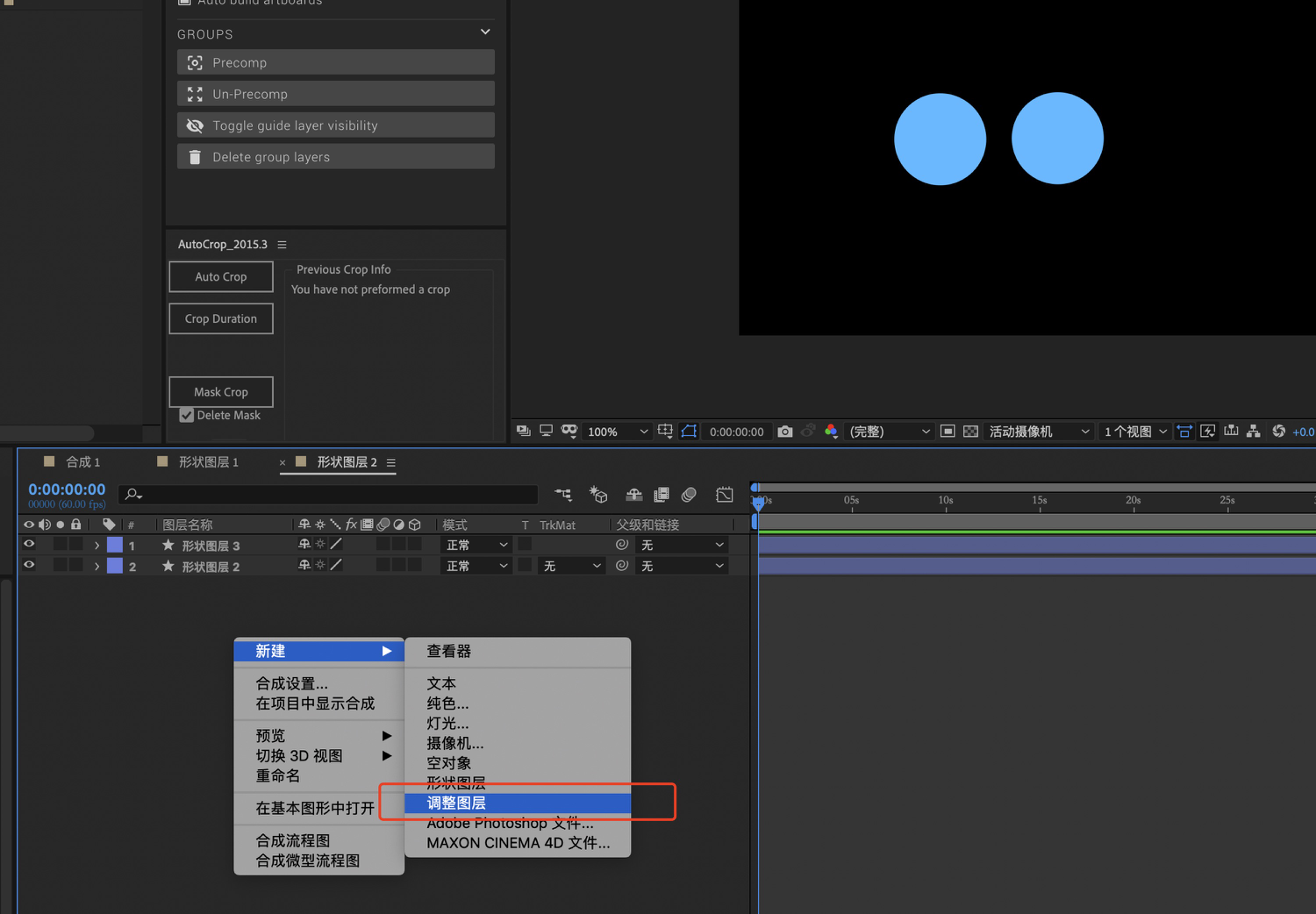Open parent dropdown for 形状图层 3
This screenshot has height=914, width=1316.
pos(682,545)
